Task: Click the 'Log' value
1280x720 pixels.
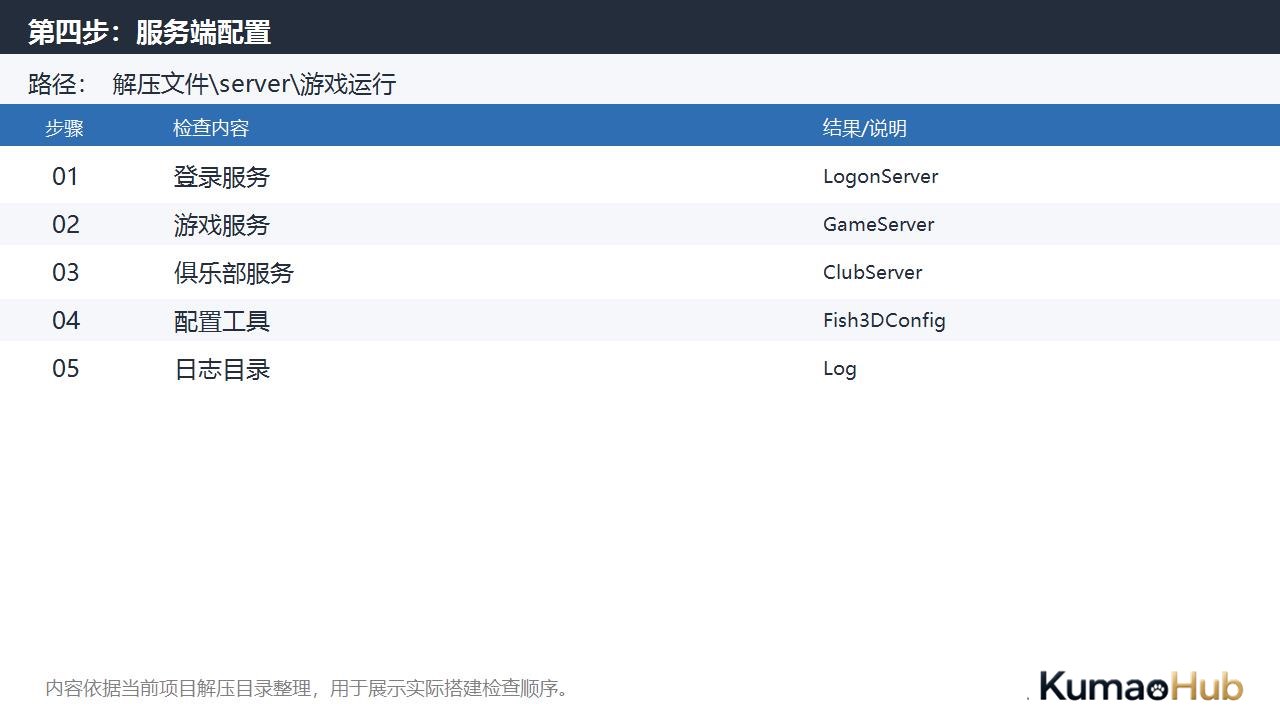Action: click(839, 369)
